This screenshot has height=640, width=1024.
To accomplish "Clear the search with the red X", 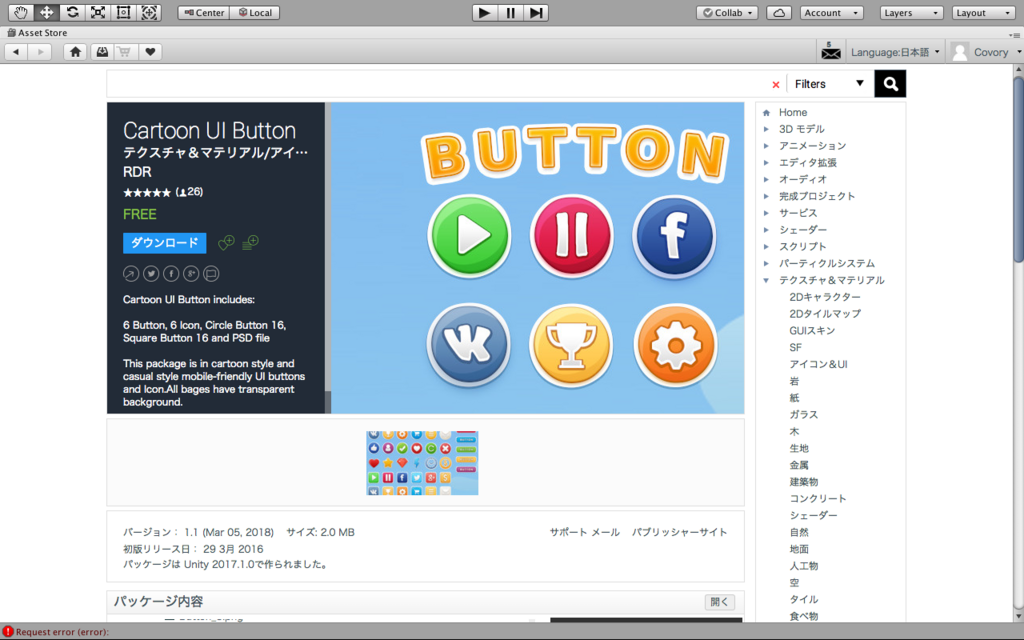I will [x=776, y=85].
